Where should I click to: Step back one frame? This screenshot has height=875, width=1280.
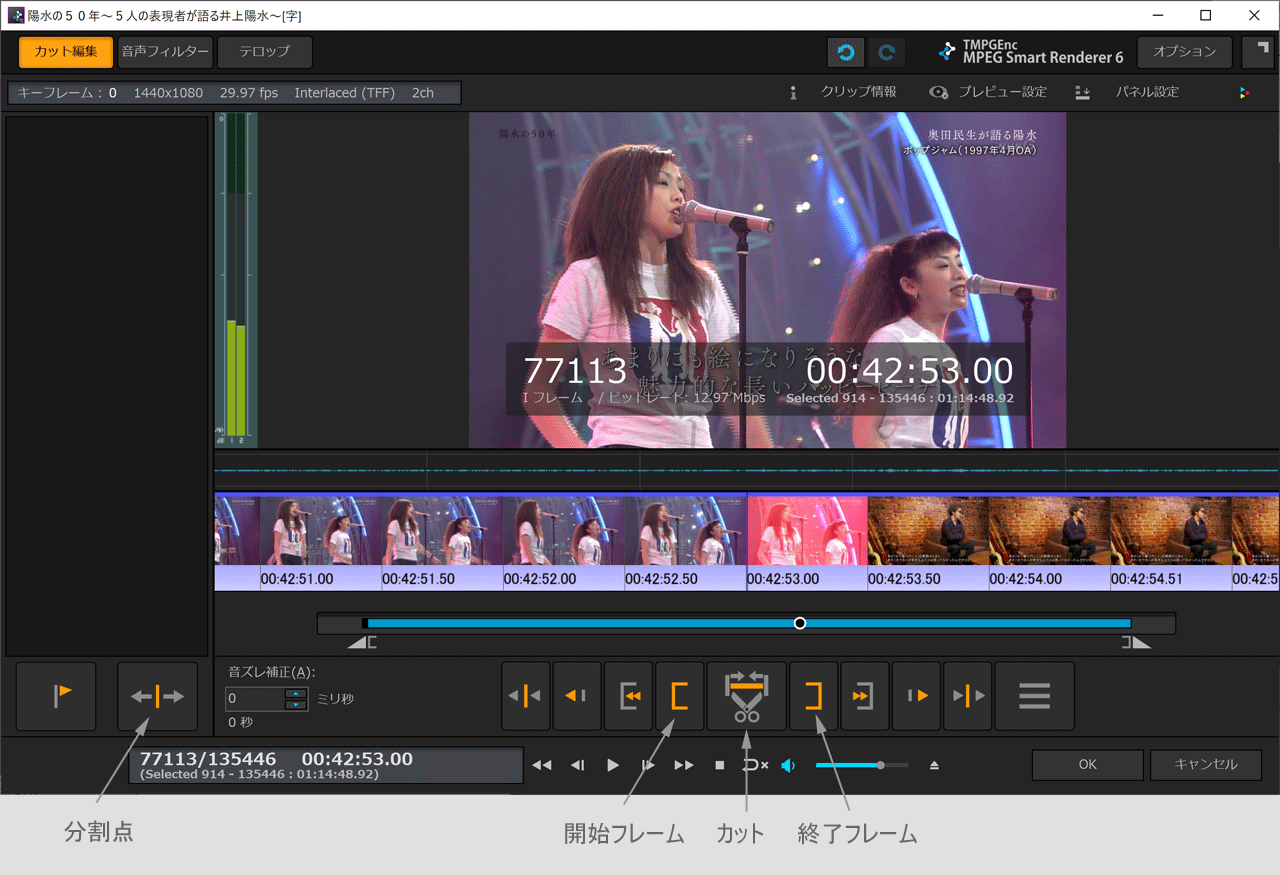coord(577,765)
